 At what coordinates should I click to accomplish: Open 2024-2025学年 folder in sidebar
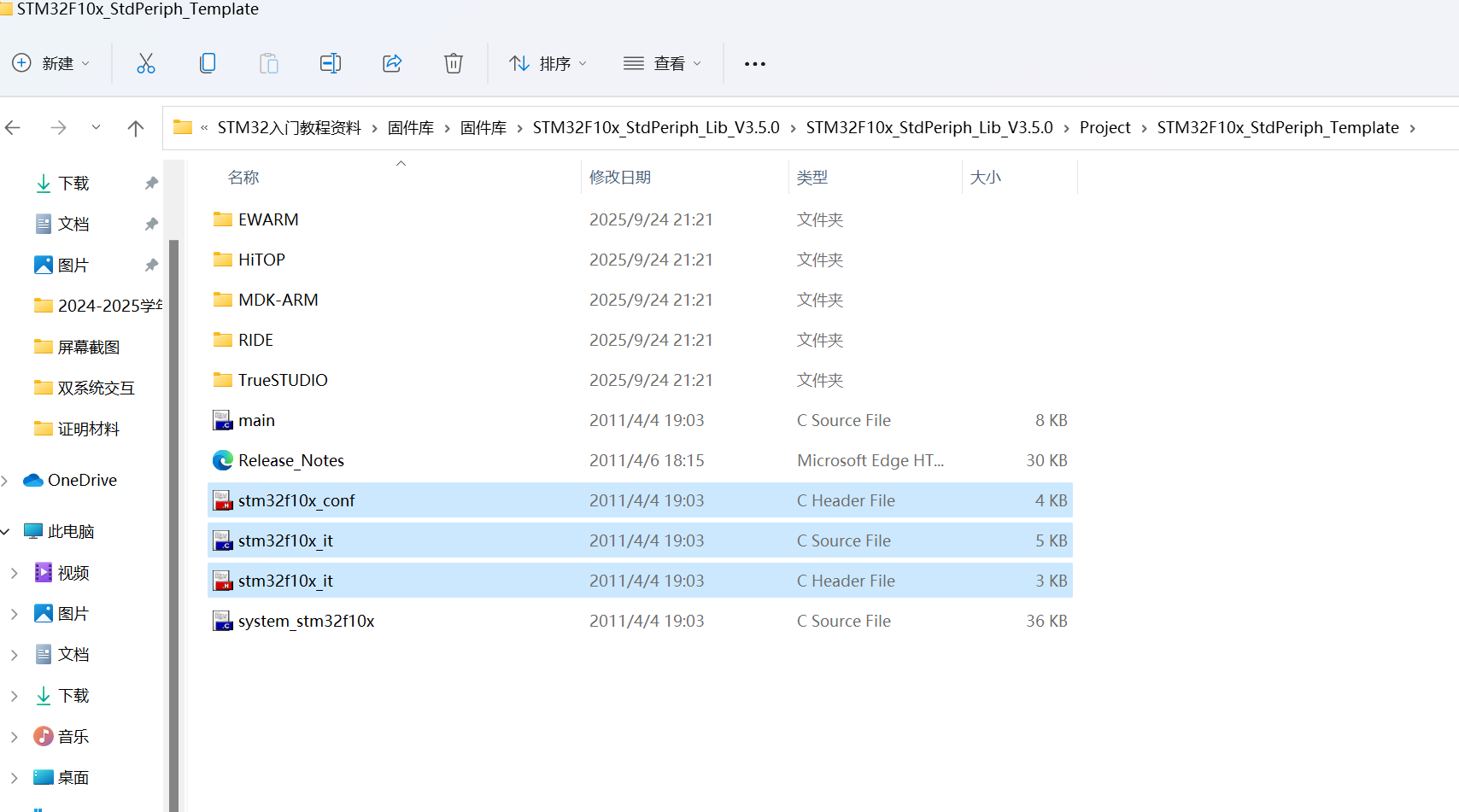pos(97,306)
